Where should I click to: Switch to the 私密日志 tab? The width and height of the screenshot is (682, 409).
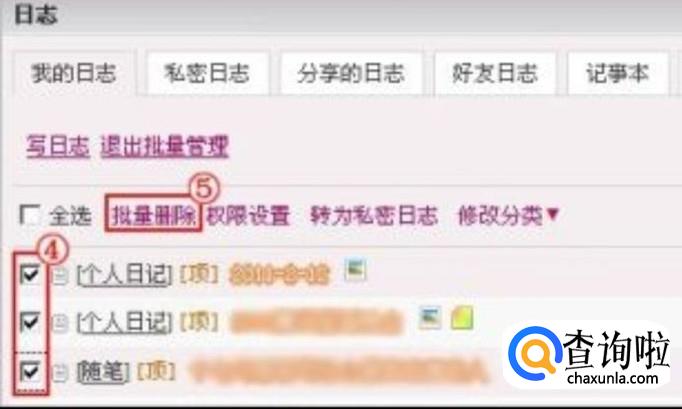207,73
